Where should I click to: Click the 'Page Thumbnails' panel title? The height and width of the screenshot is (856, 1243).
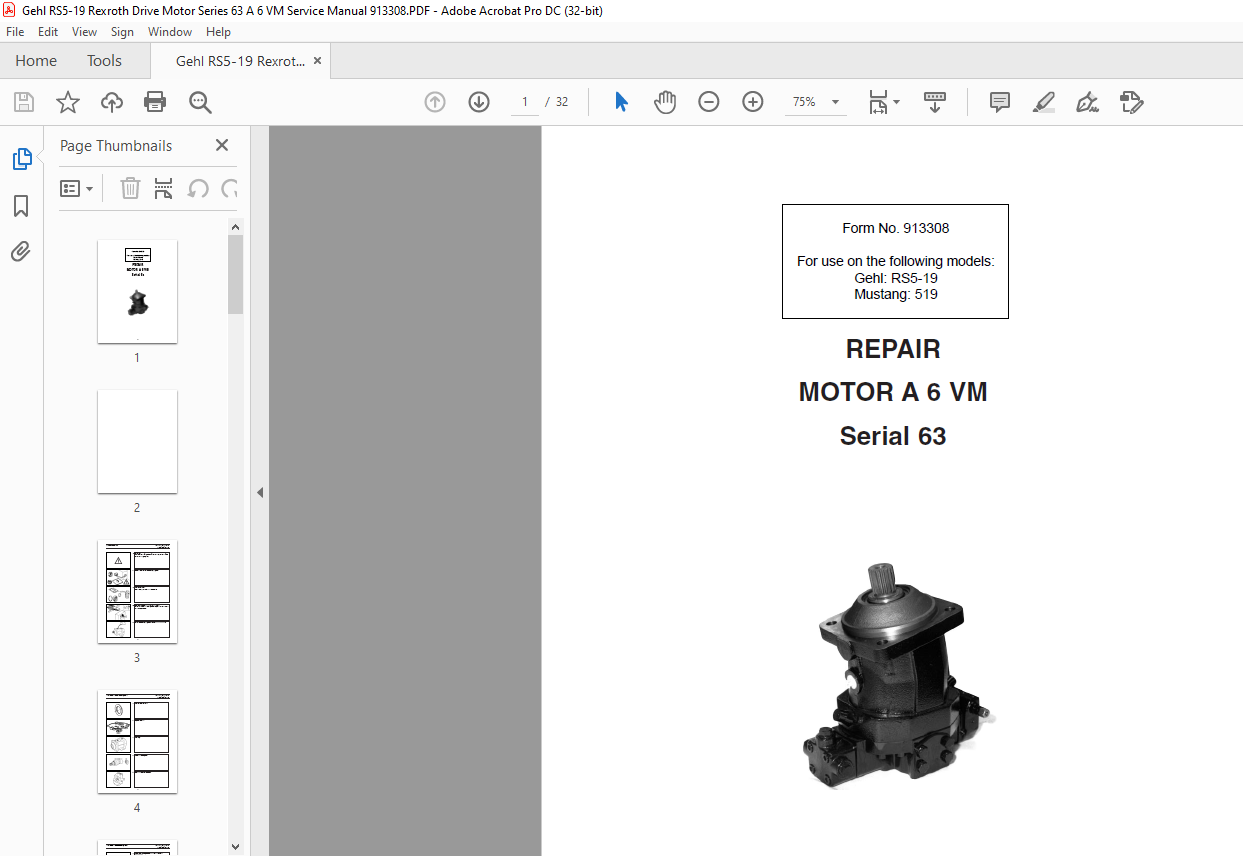tap(116, 145)
